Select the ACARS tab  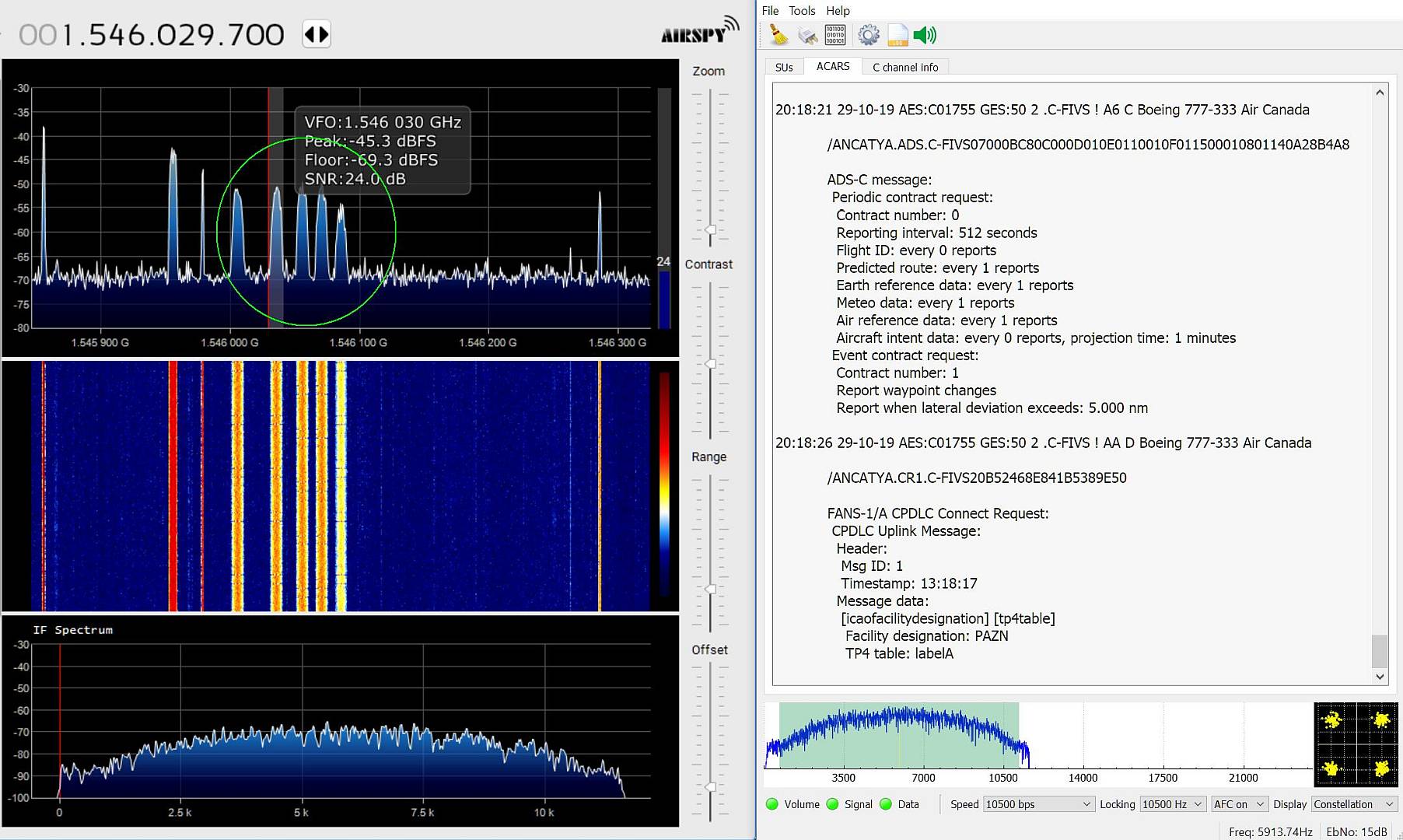pos(833,66)
